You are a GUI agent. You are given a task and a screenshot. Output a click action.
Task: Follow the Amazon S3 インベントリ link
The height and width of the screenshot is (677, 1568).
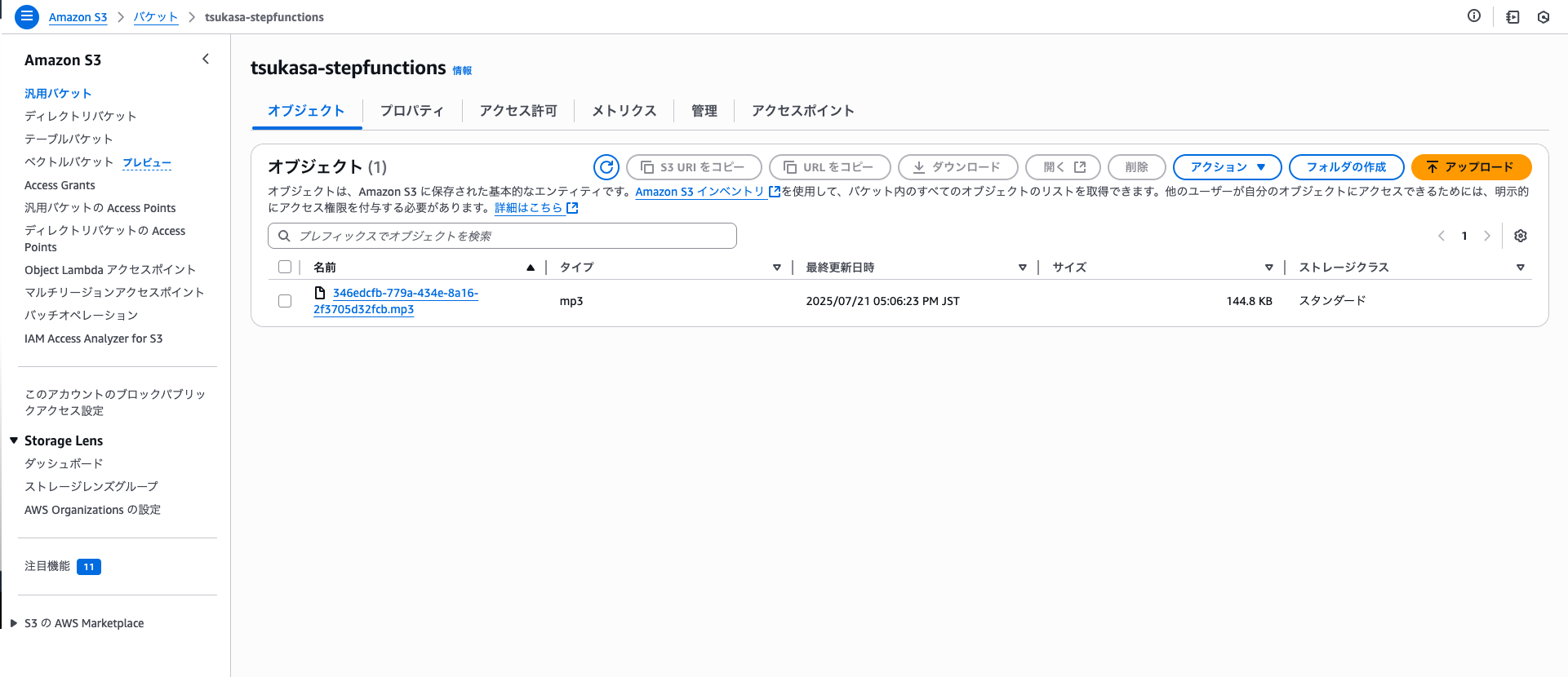[x=700, y=192]
